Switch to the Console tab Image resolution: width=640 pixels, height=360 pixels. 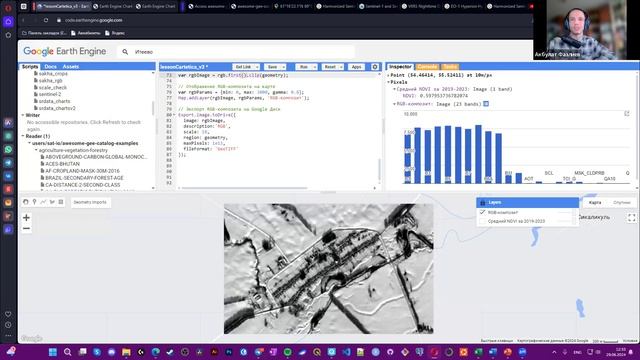pos(427,67)
